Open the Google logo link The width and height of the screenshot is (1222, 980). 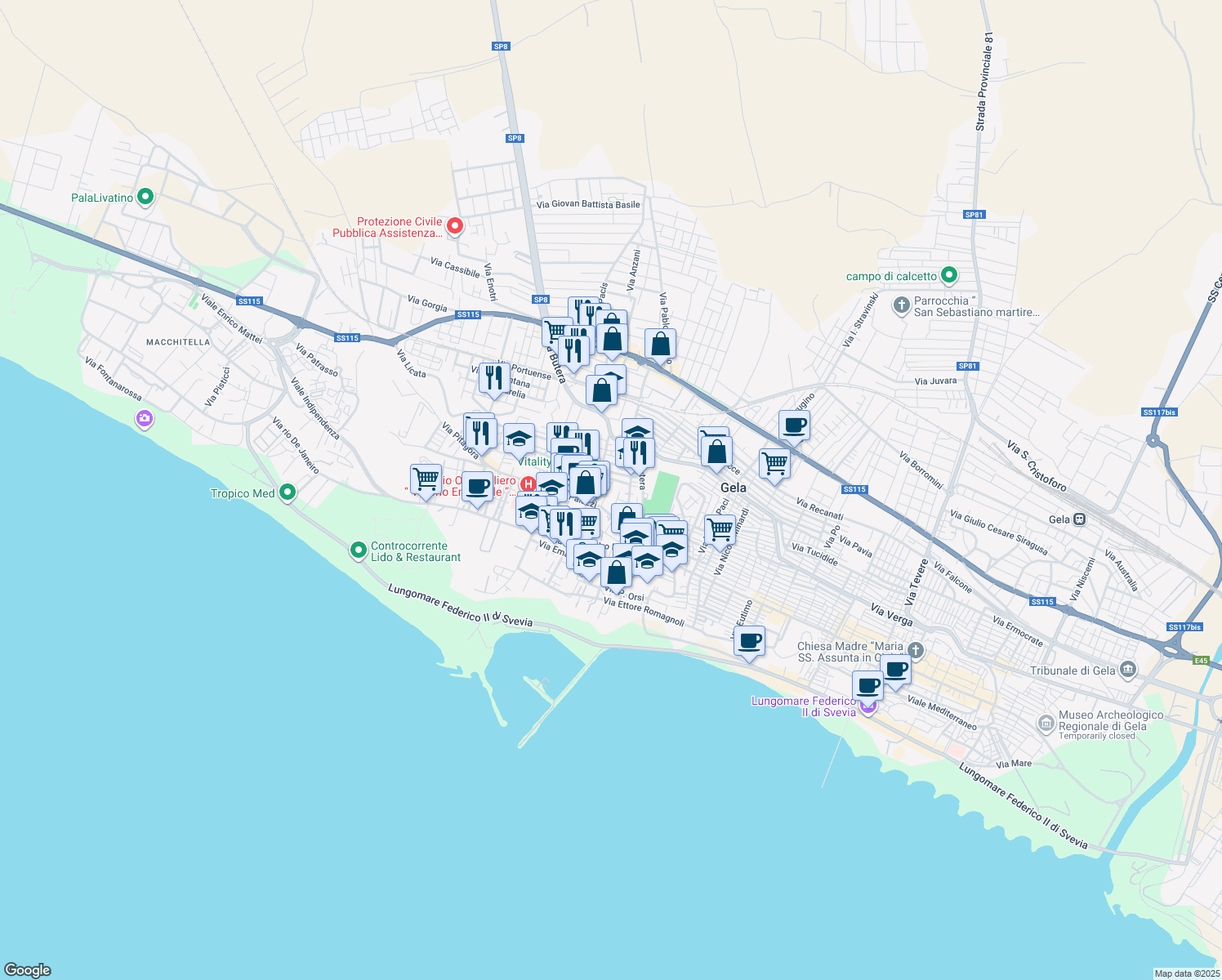[26, 972]
